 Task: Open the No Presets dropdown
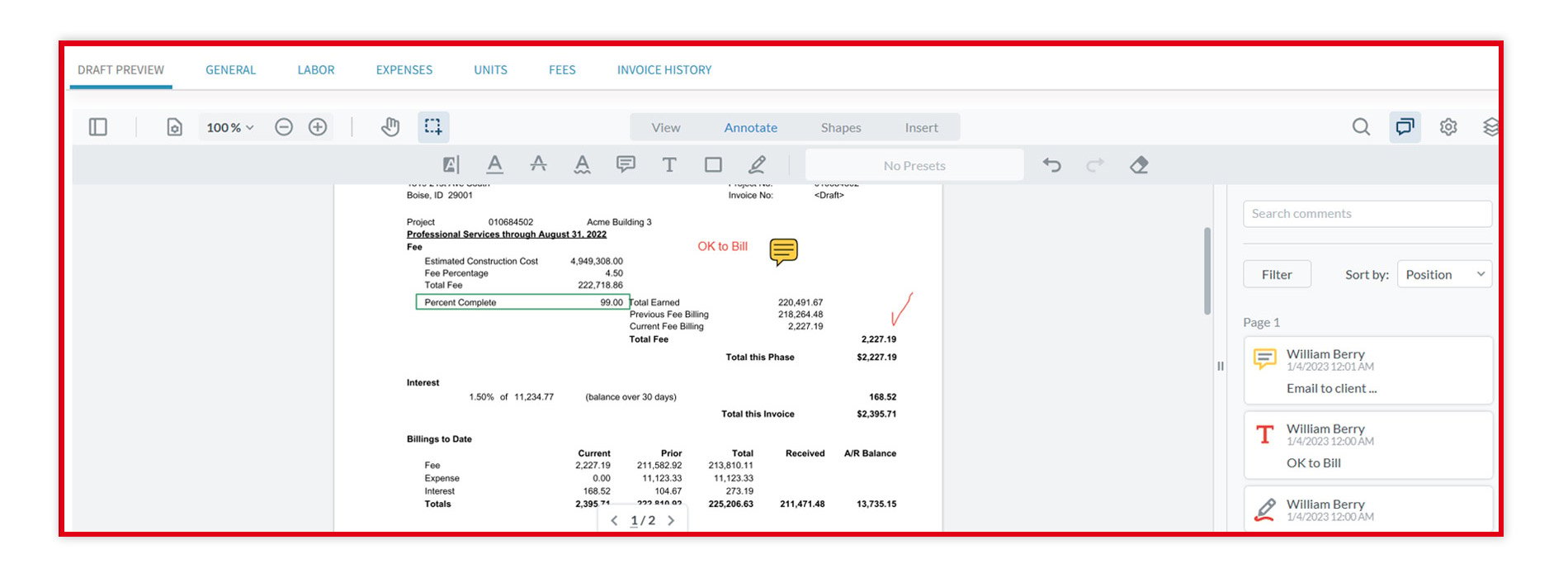coord(914,165)
